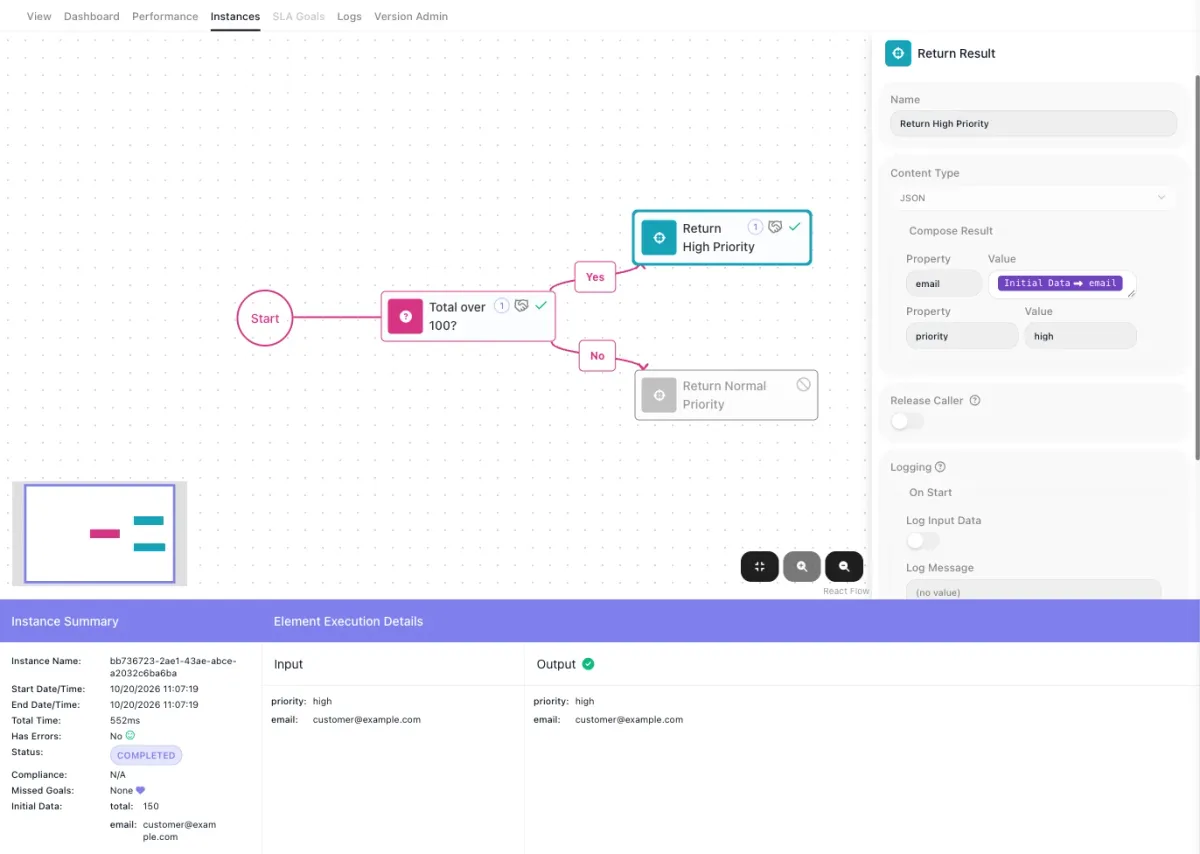Click the Input priority high value
The image size is (1200, 854).
point(322,701)
